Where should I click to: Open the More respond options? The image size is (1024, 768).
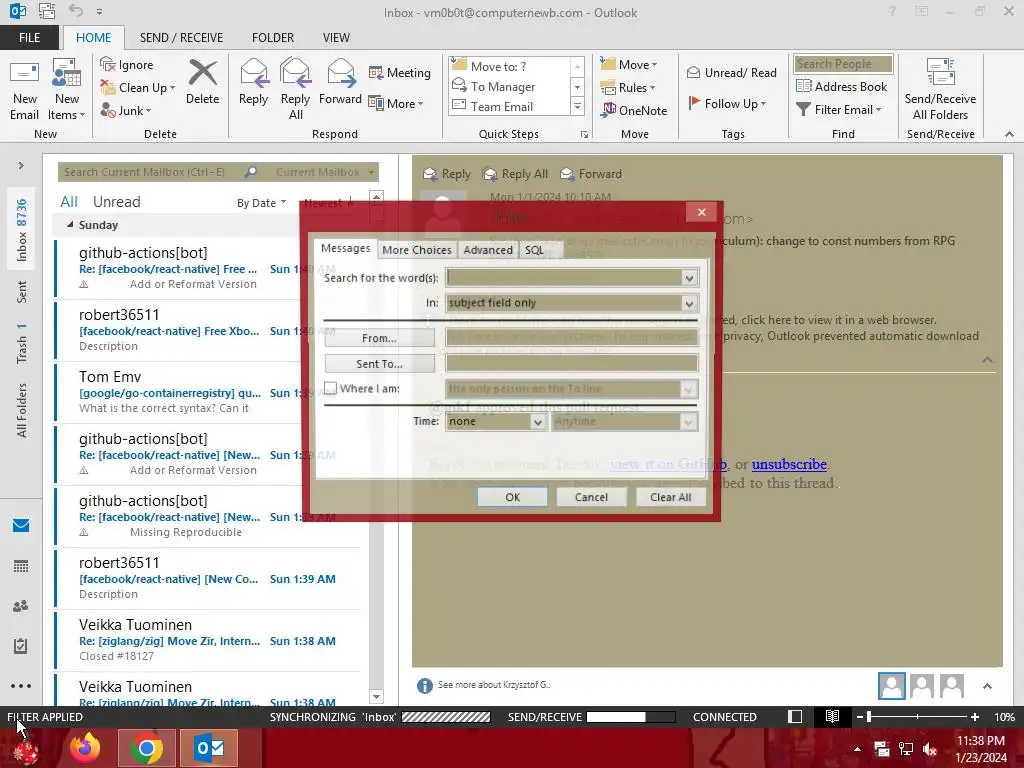[396, 103]
